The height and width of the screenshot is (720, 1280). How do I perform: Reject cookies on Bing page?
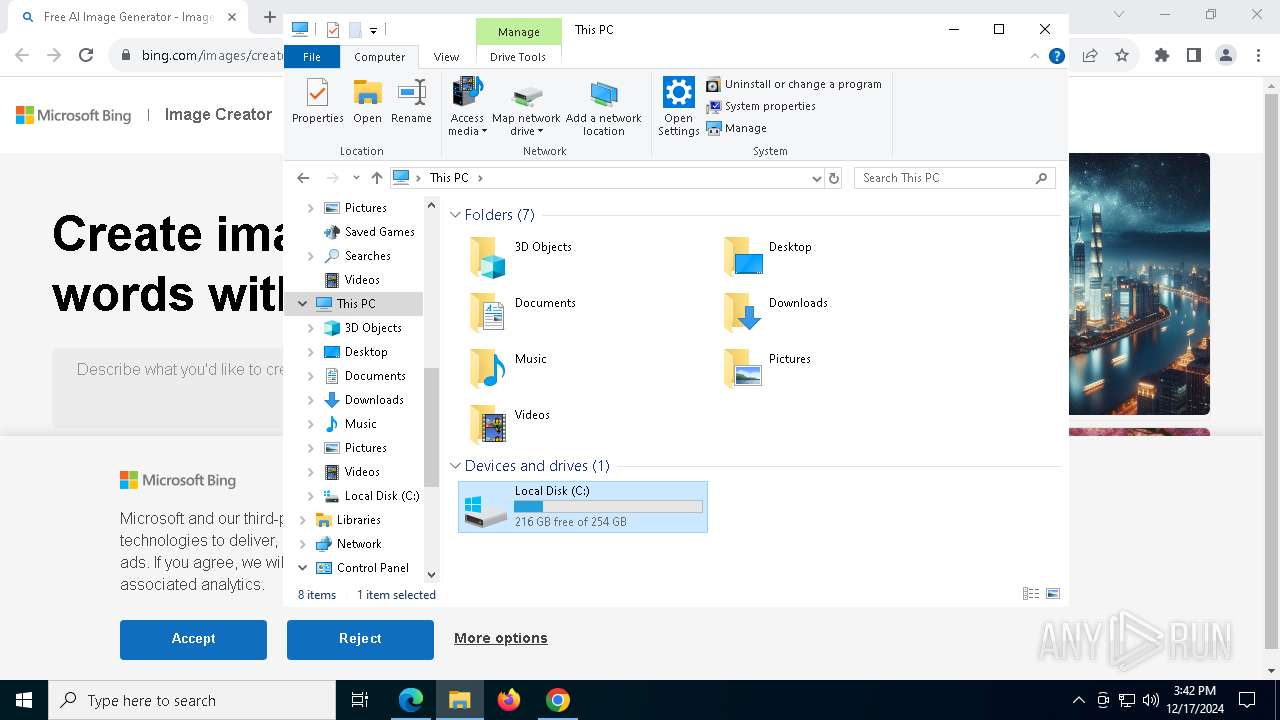click(360, 639)
